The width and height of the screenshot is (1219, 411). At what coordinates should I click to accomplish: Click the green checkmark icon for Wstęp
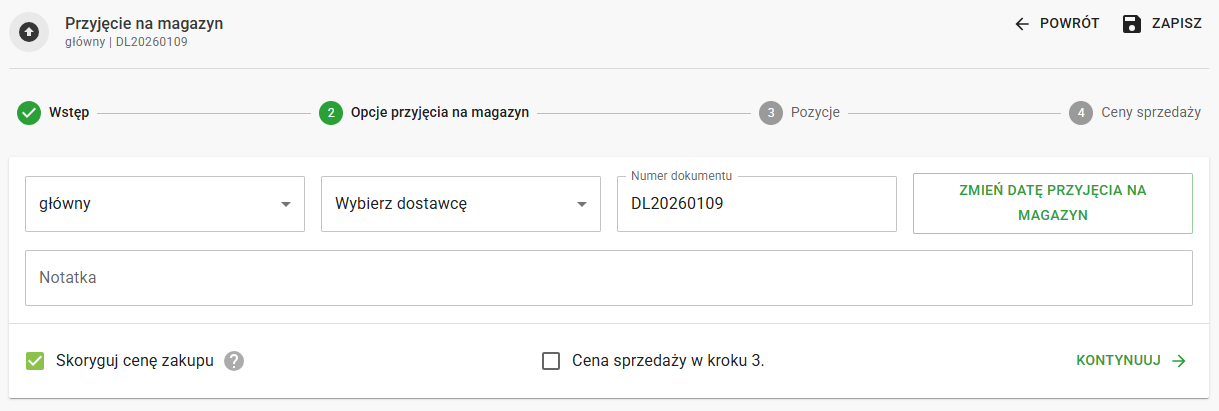click(29, 113)
